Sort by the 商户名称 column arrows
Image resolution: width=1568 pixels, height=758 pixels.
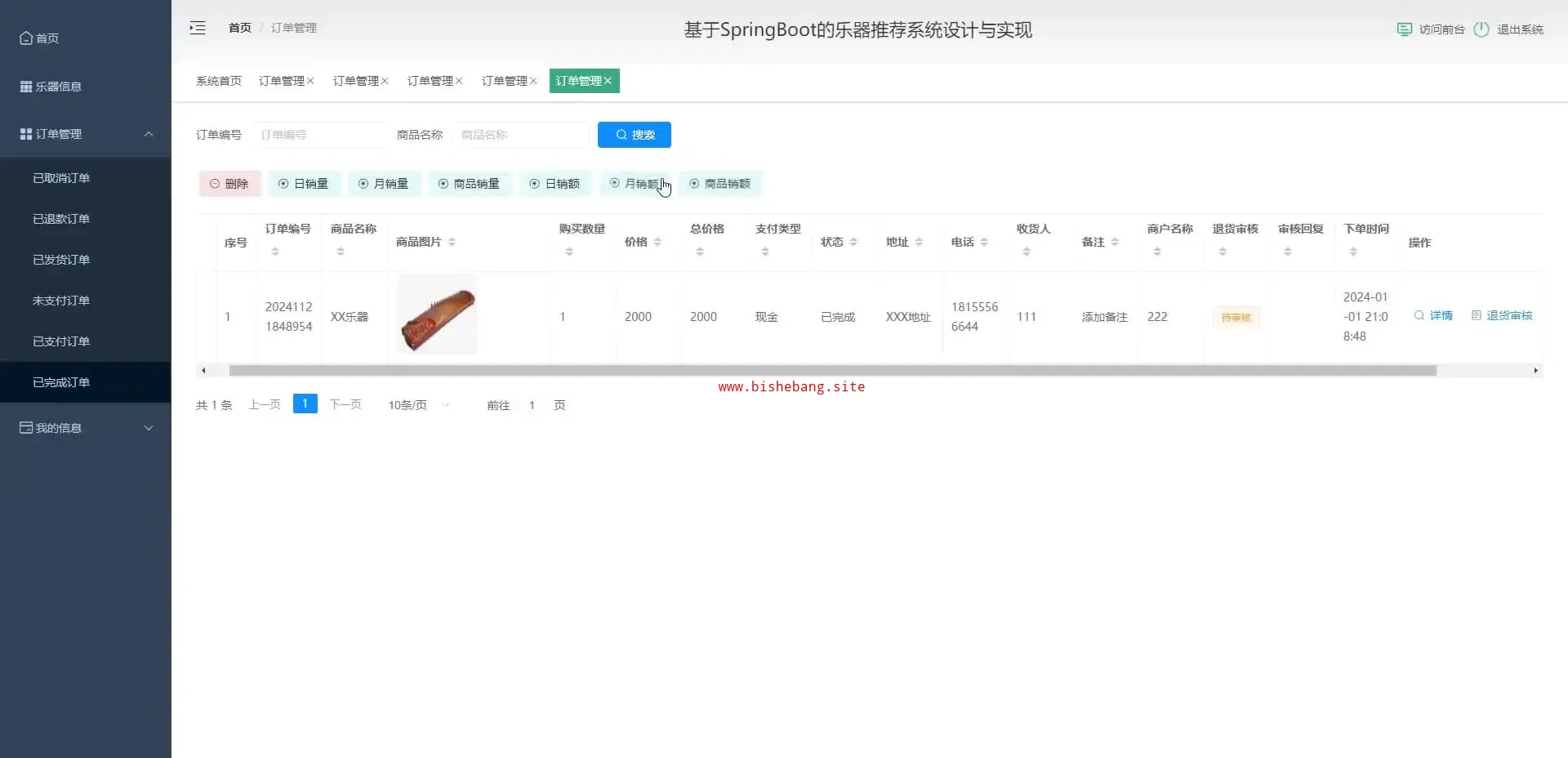tap(1157, 252)
